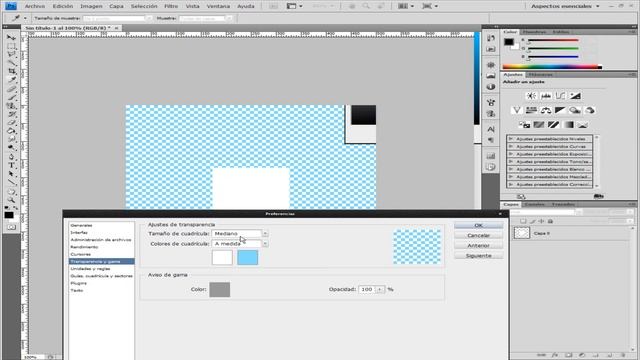Viewport: 640px width, 360px height.
Task: Select the Crop tool in toolbox
Action: pos(11,71)
